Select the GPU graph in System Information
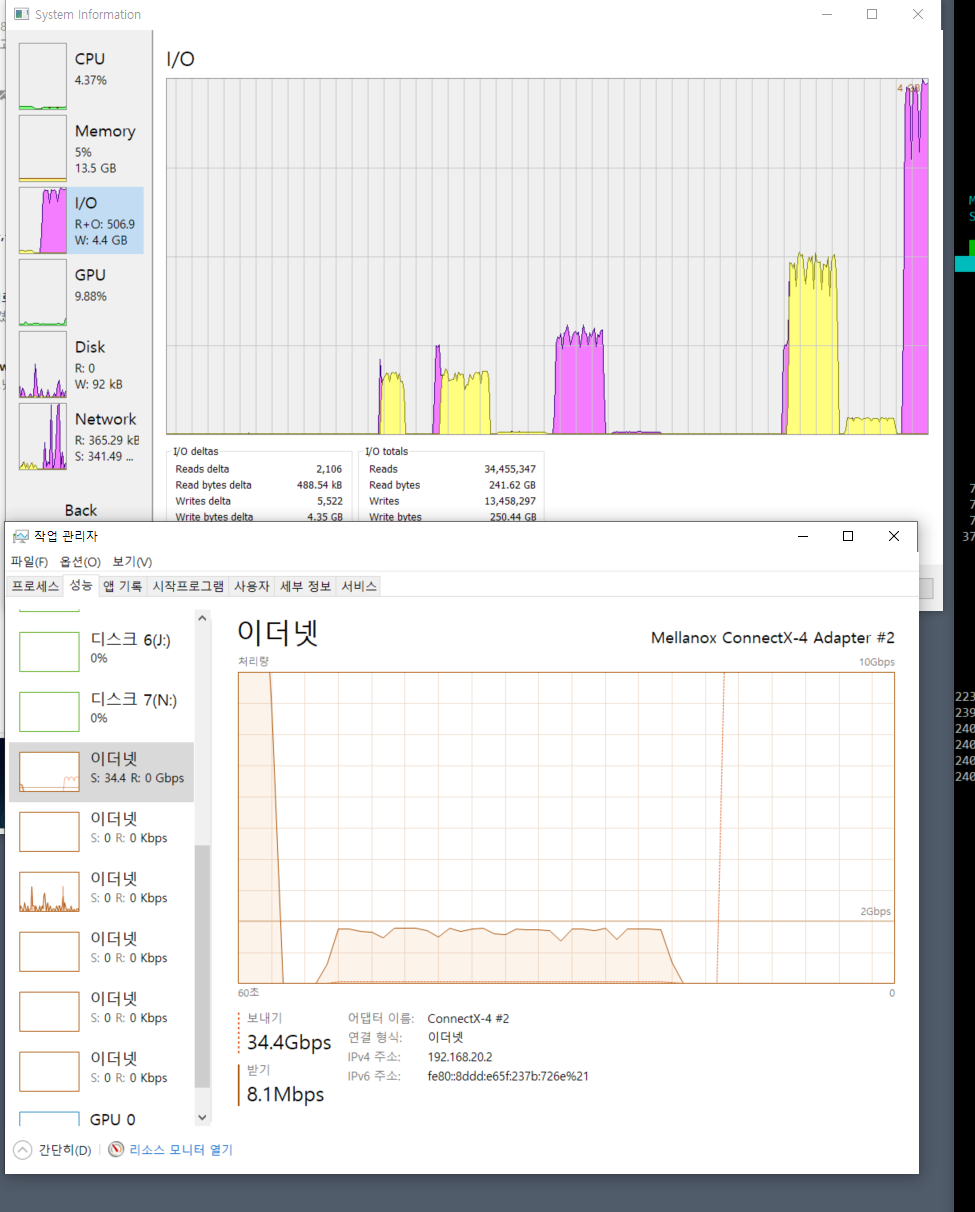Viewport: 975px width, 1212px height. 42,292
